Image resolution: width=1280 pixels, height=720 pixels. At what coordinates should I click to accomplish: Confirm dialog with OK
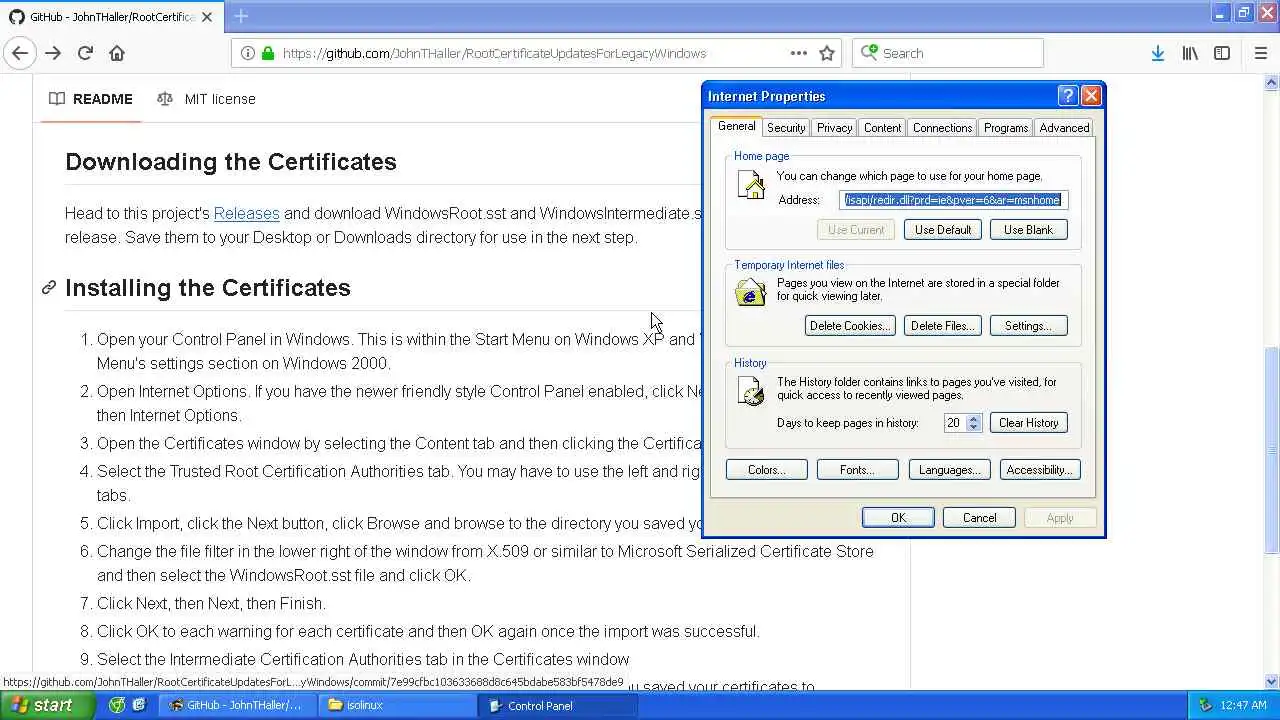898,518
